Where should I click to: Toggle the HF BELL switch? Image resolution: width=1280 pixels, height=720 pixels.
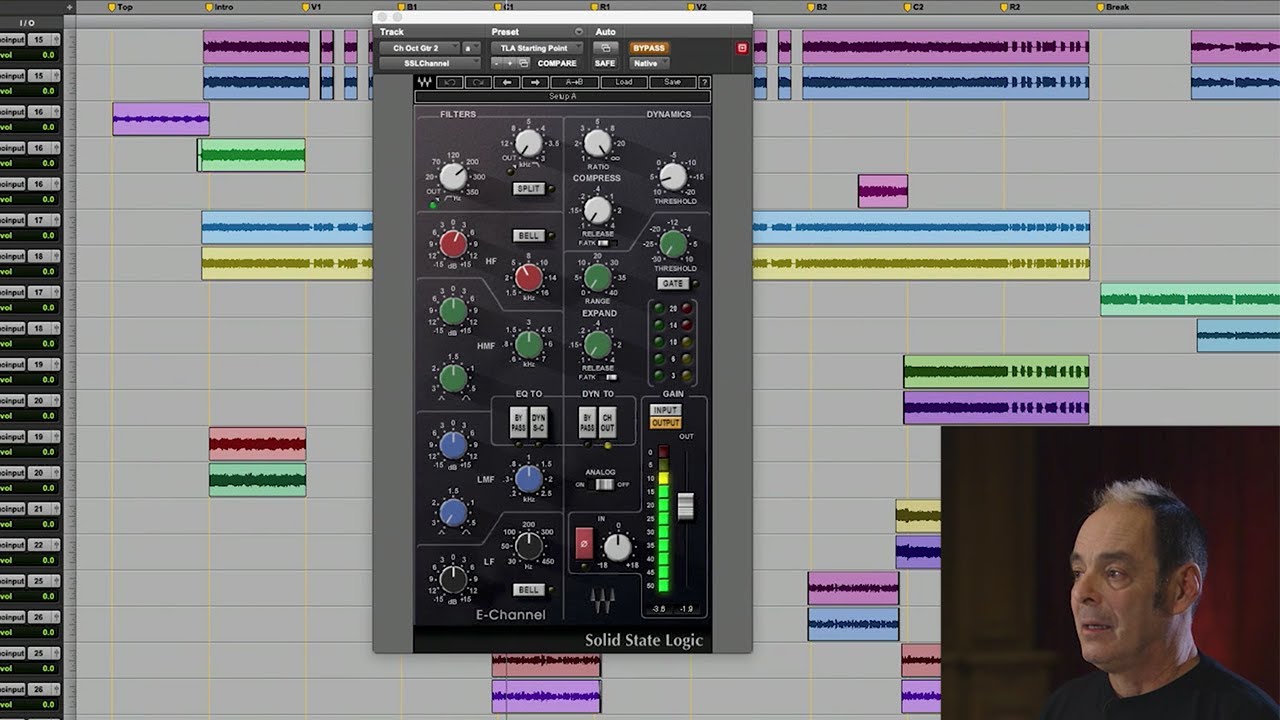528,236
